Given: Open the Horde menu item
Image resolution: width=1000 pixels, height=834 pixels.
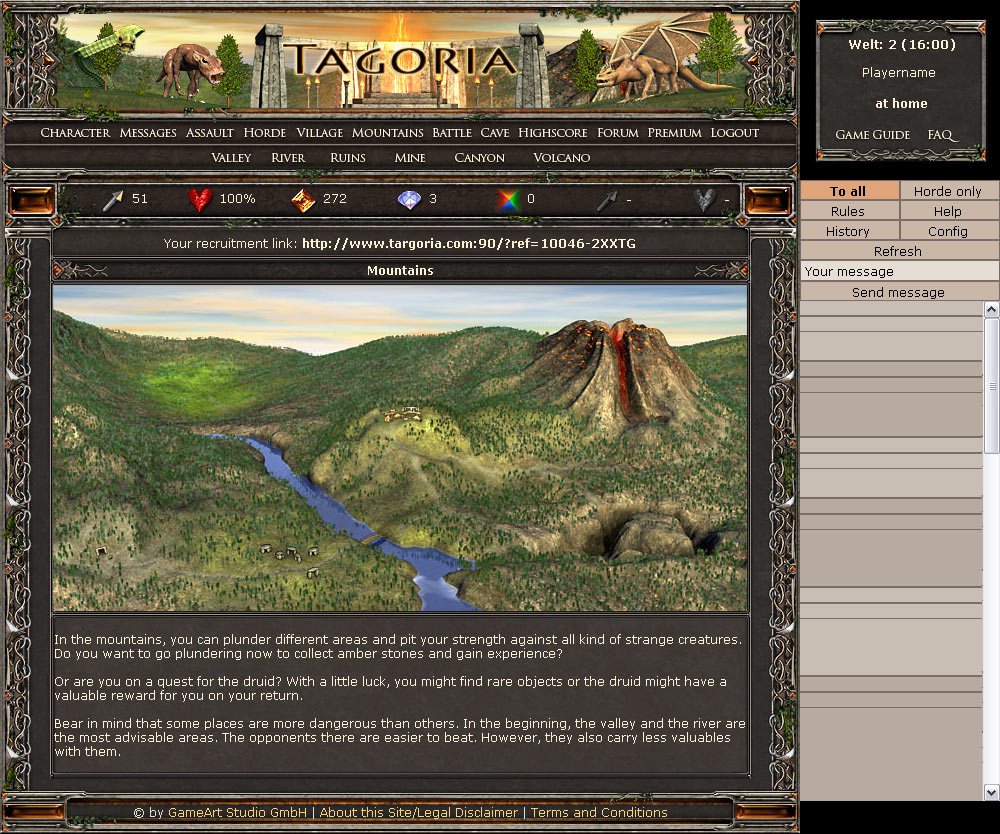Looking at the screenshot, I should coord(265,133).
